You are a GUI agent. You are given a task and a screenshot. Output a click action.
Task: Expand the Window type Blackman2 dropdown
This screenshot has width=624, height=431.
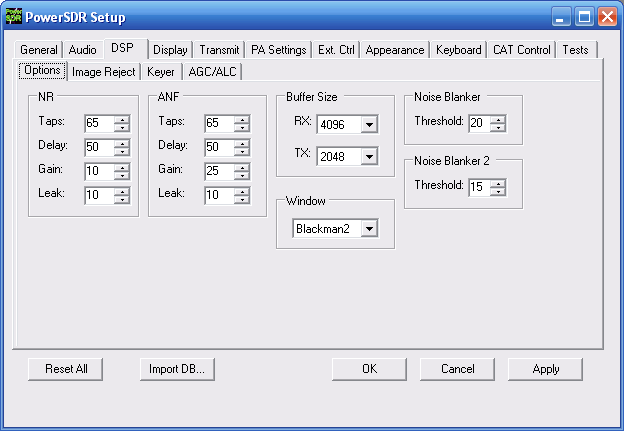click(x=369, y=229)
